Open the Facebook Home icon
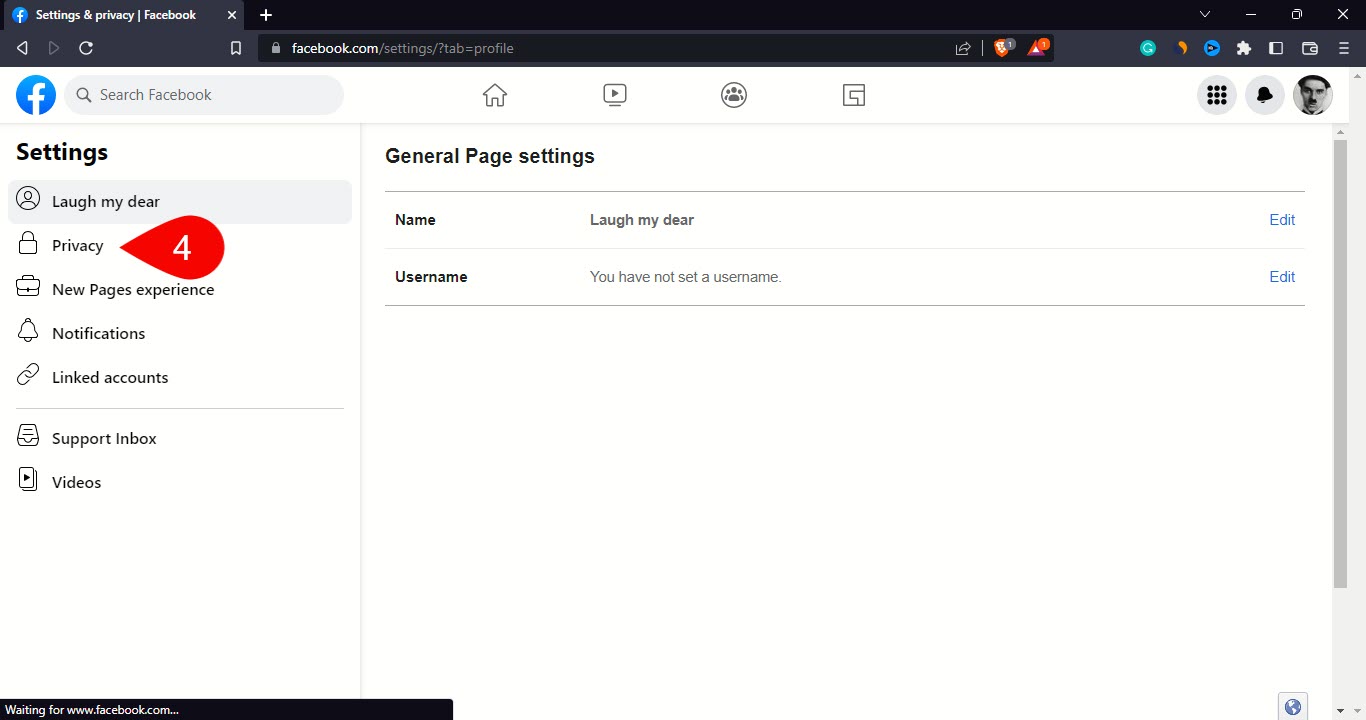 495,95
